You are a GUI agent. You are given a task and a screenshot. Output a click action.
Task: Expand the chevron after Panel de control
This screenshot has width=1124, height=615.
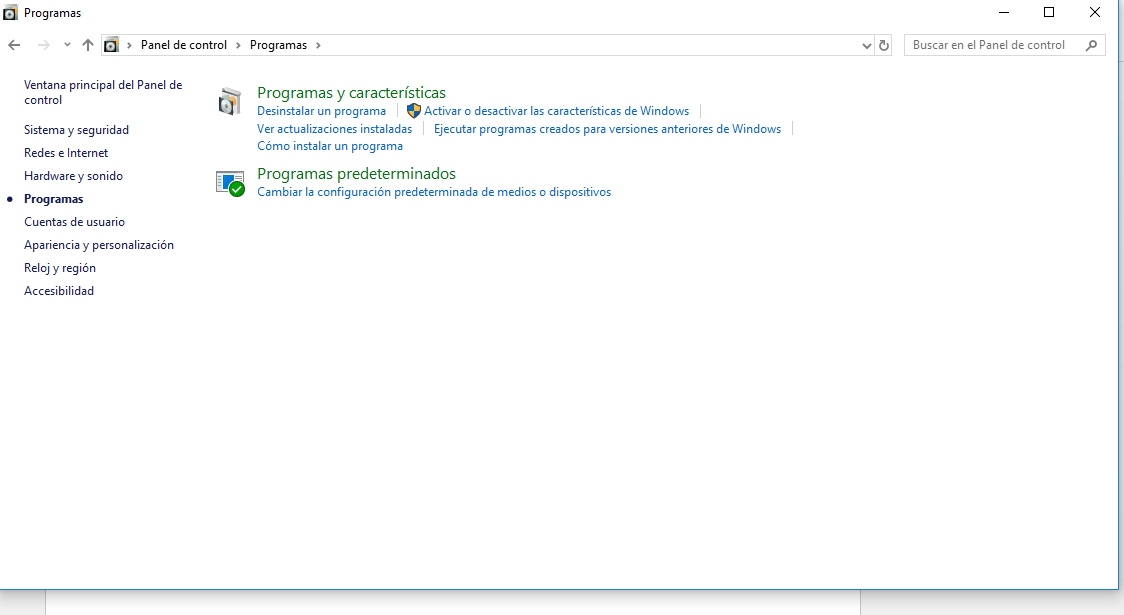[x=238, y=45]
